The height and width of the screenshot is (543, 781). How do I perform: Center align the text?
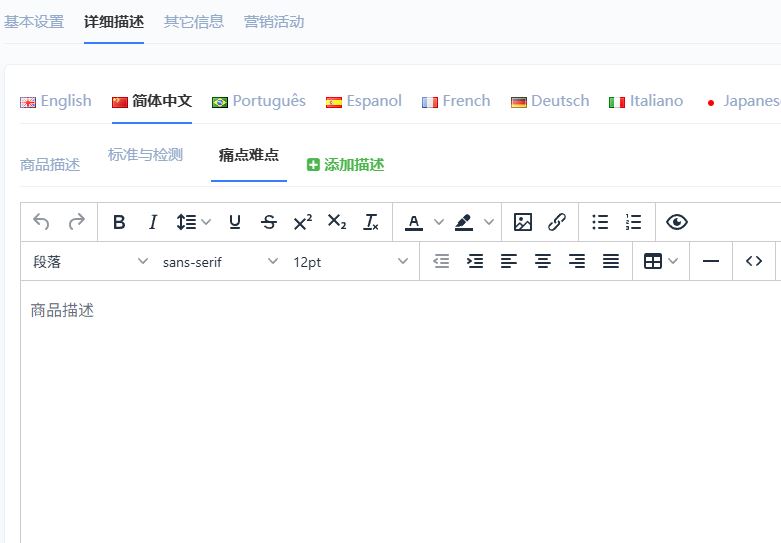click(543, 261)
